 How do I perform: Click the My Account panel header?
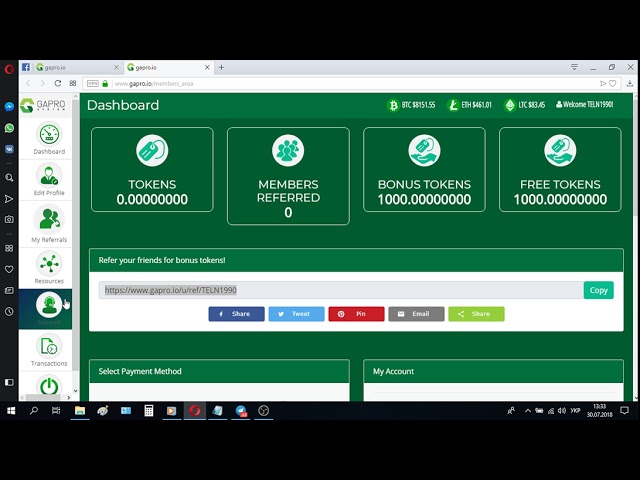(493, 371)
